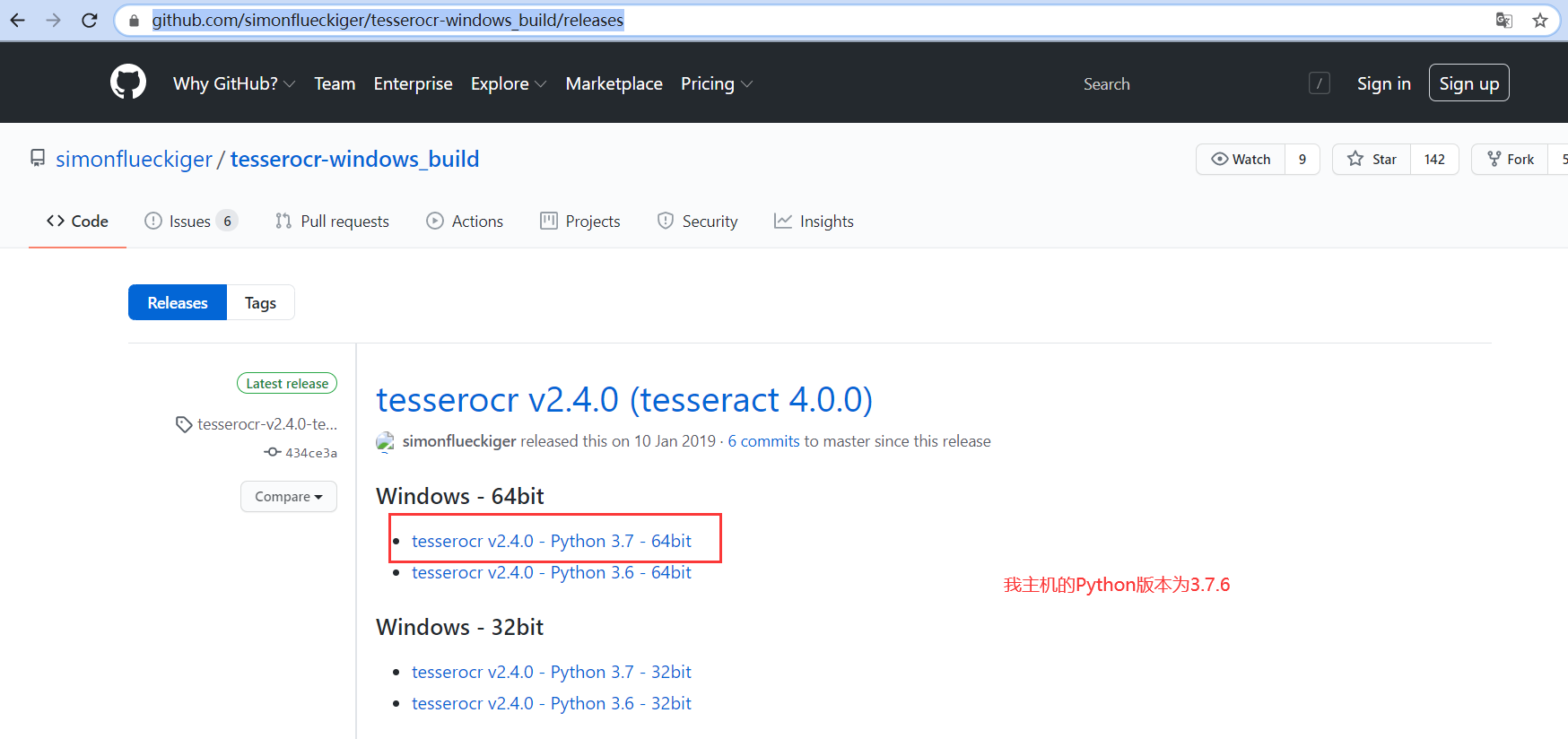Visit the Marketplace link

pyautogui.click(x=614, y=83)
